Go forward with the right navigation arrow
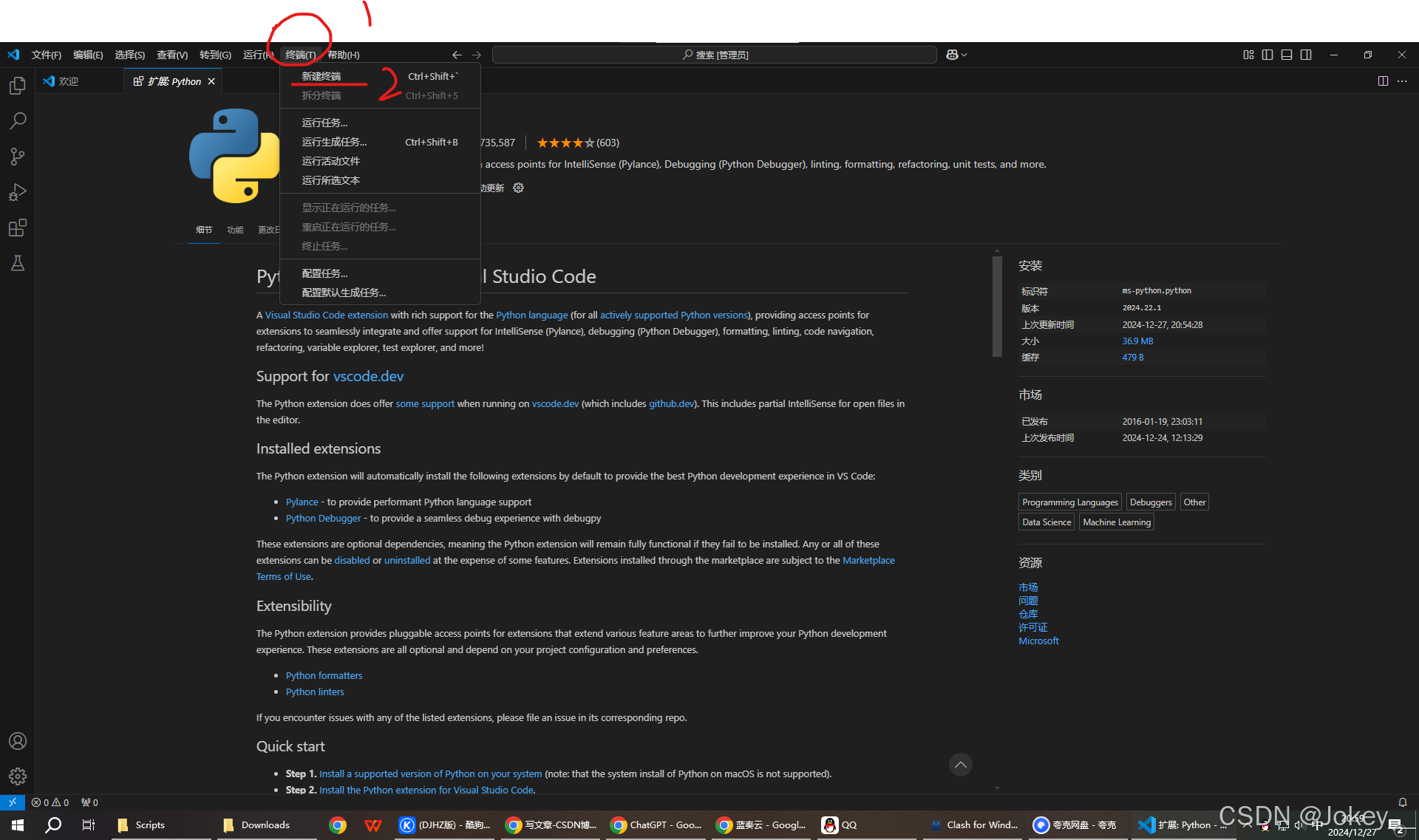The width and height of the screenshot is (1419, 840). pyautogui.click(x=476, y=55)
